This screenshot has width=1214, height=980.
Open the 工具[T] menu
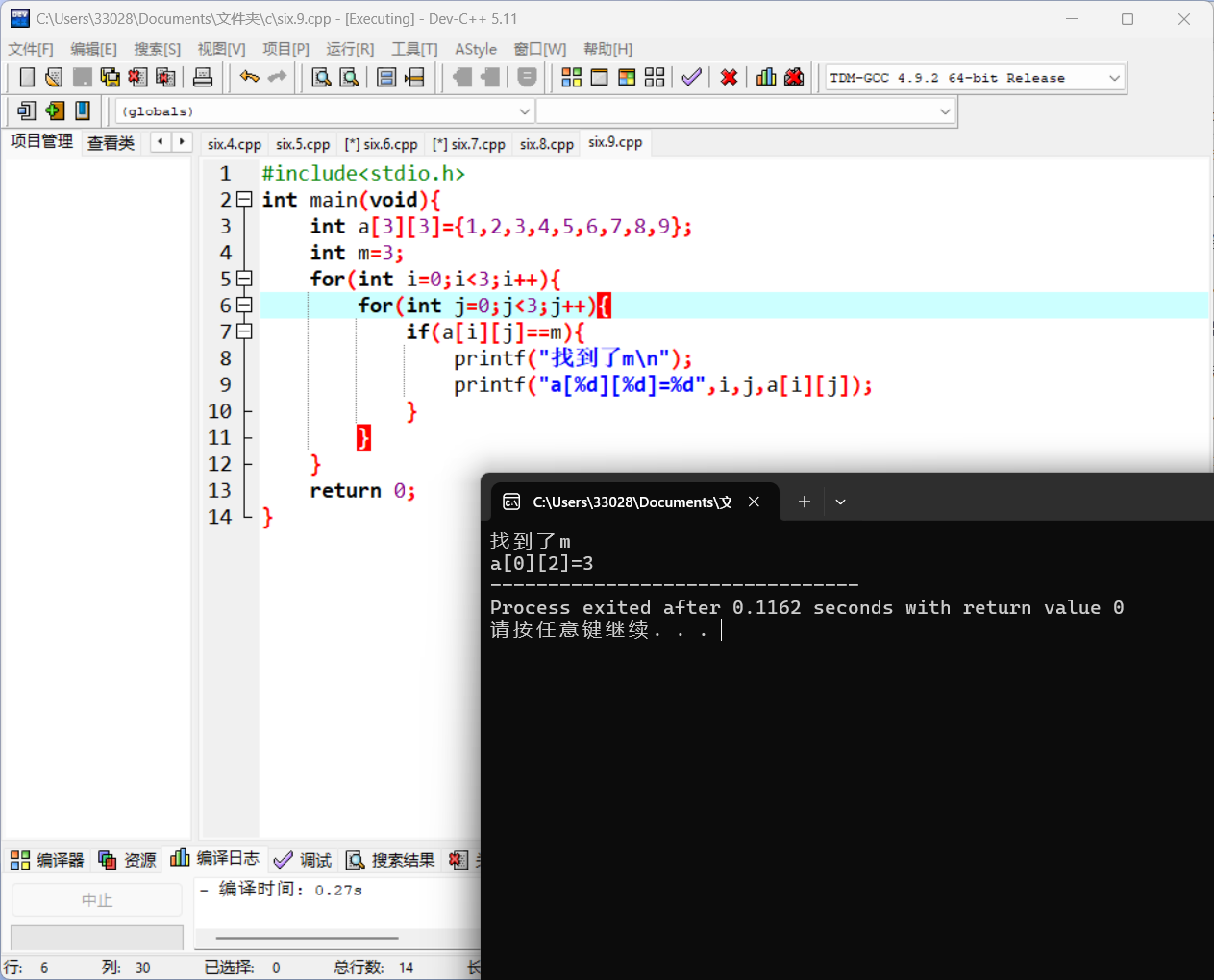pyautogui.click(x=414, y=49)
